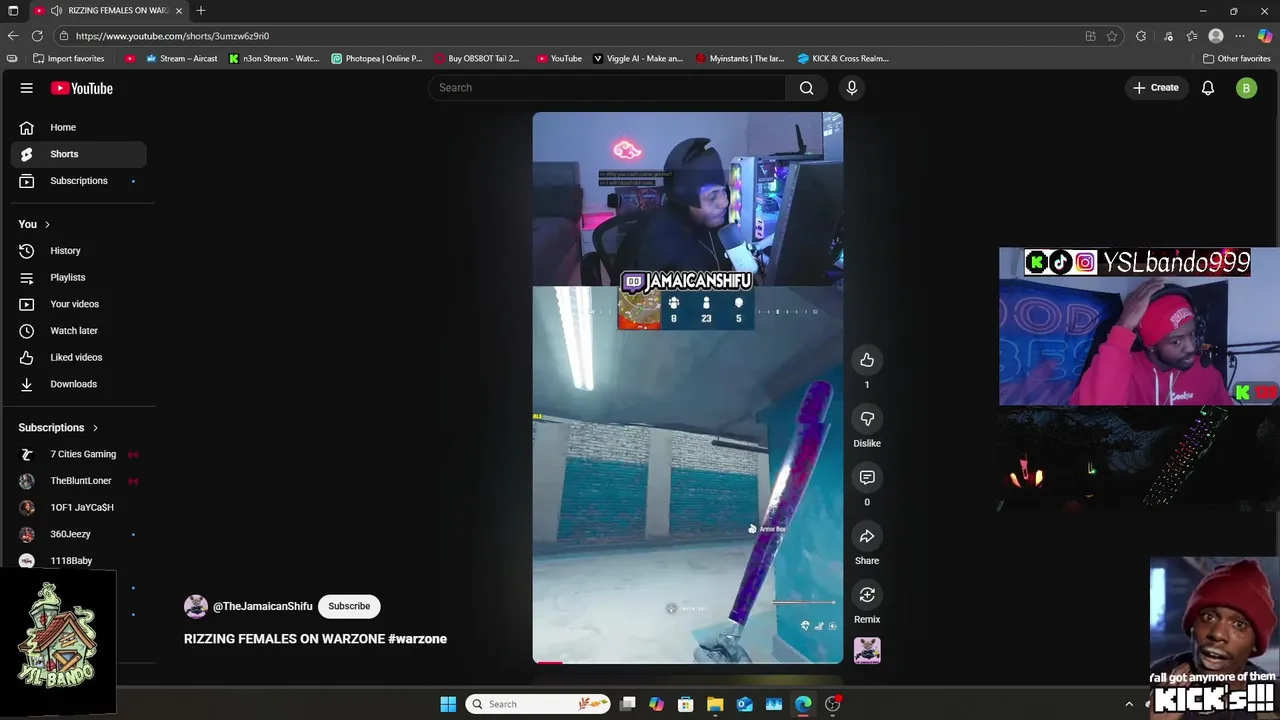The height and width of the screenshot is (720, 1280).
Task: Remix this Short
Action: coord(867,595)
